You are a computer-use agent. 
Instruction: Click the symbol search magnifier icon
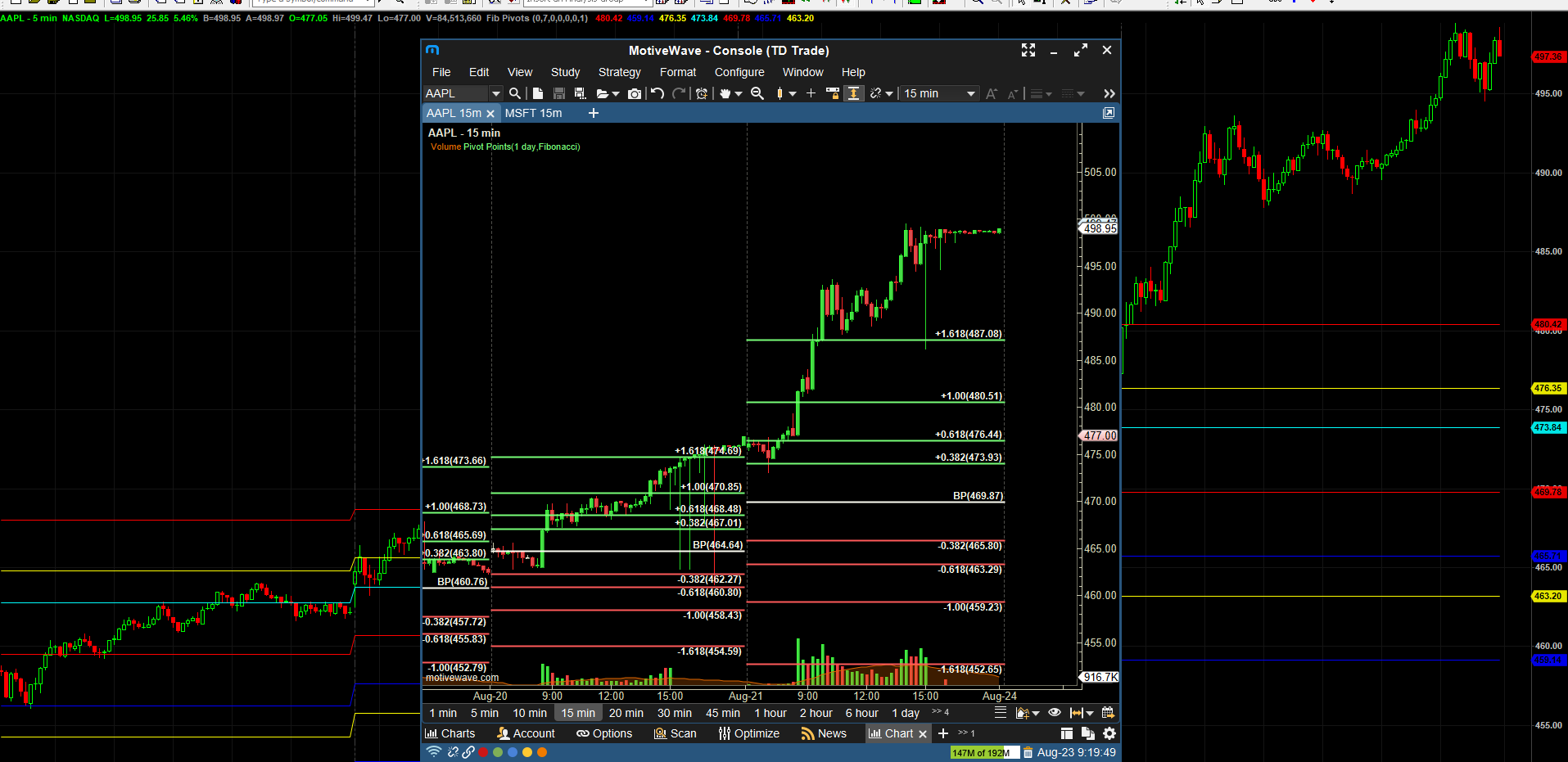515,93
